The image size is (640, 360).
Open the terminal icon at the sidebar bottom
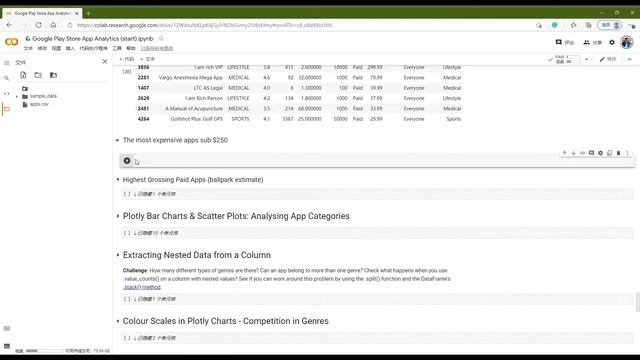tap(7, 346)
